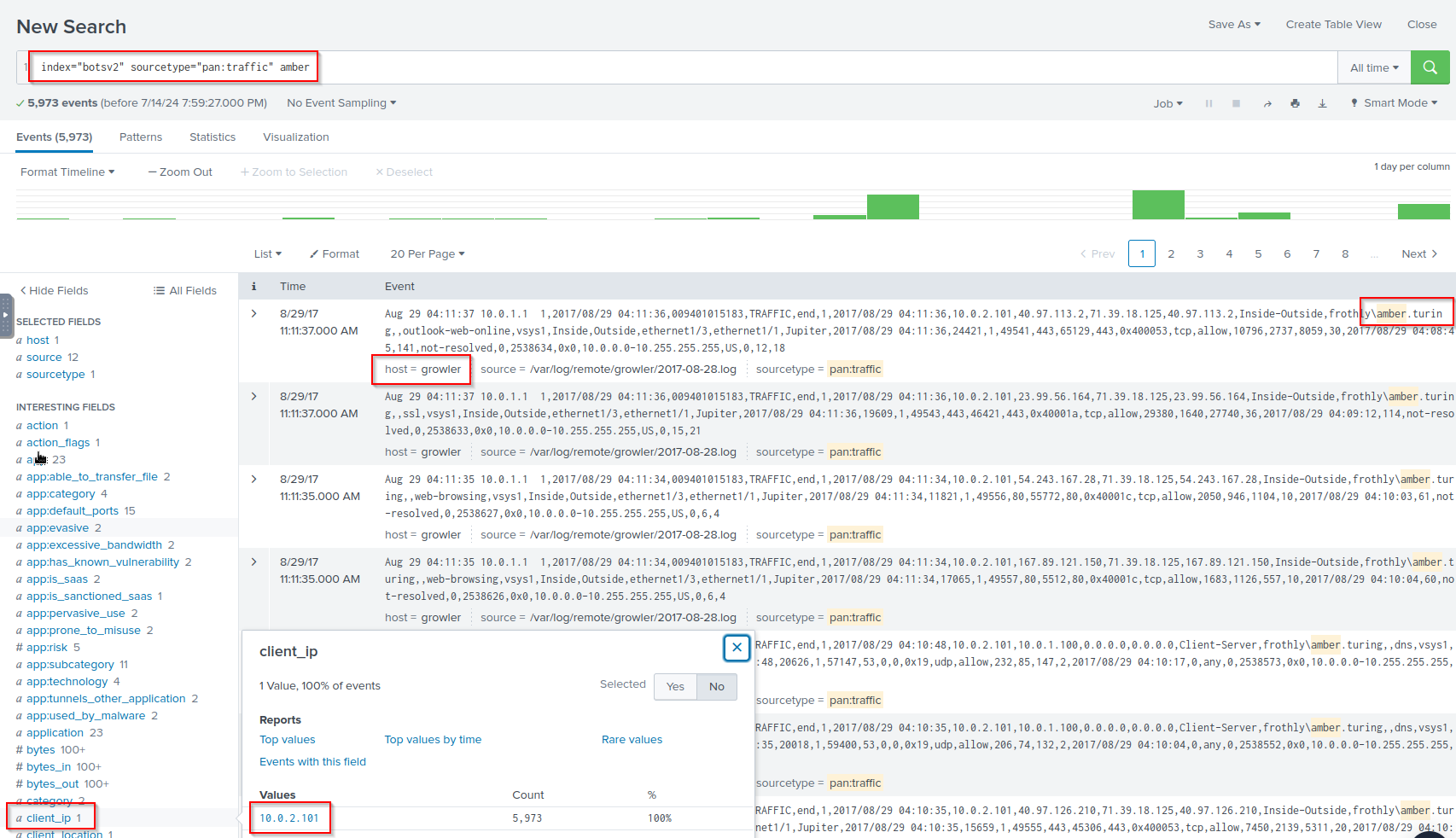Print the search results
1456x838 pixels.
[1295, 103]
